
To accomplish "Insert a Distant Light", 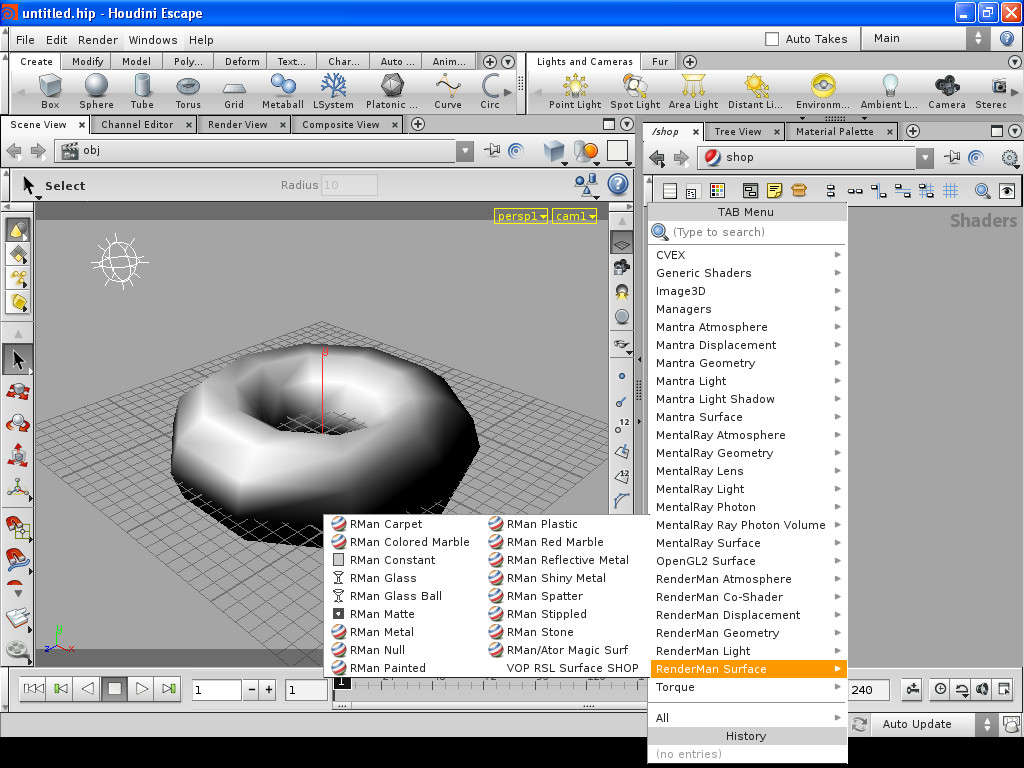I will tap(755, 91).
